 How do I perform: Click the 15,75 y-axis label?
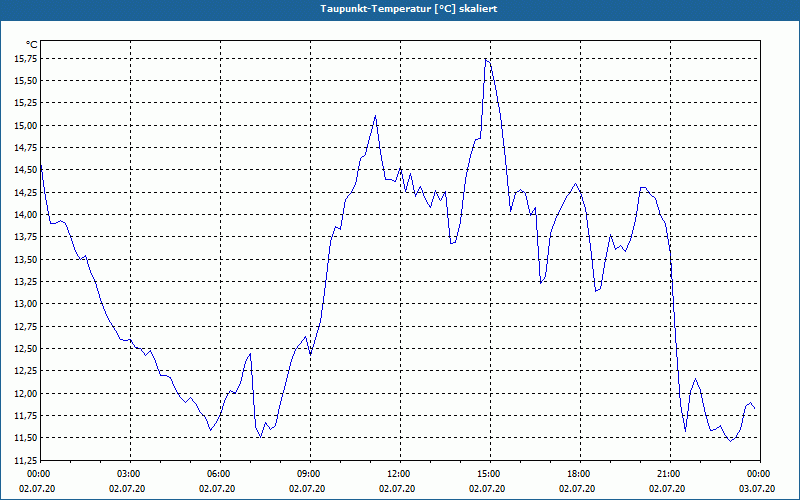point(27,59)
